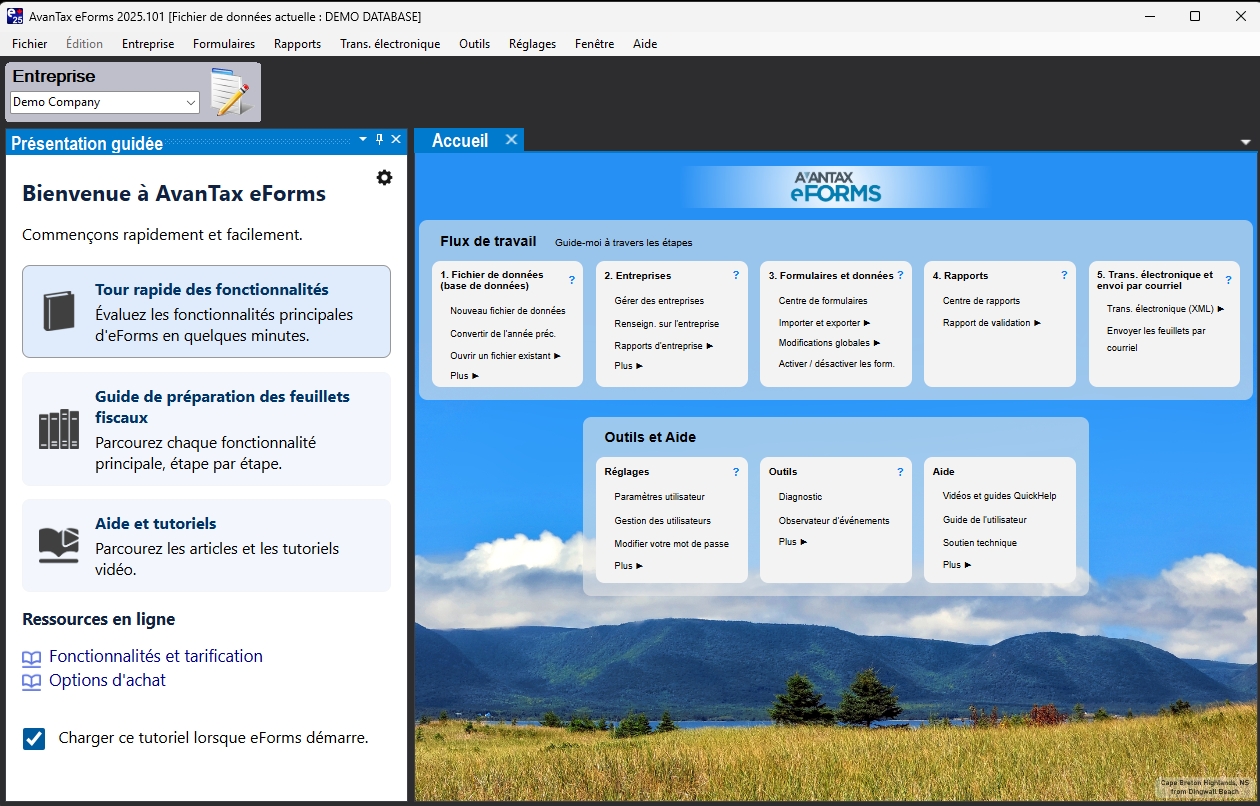Open the Formulaires menu
The height and width of the screenshot is (806, 1260).
[224, 44]
